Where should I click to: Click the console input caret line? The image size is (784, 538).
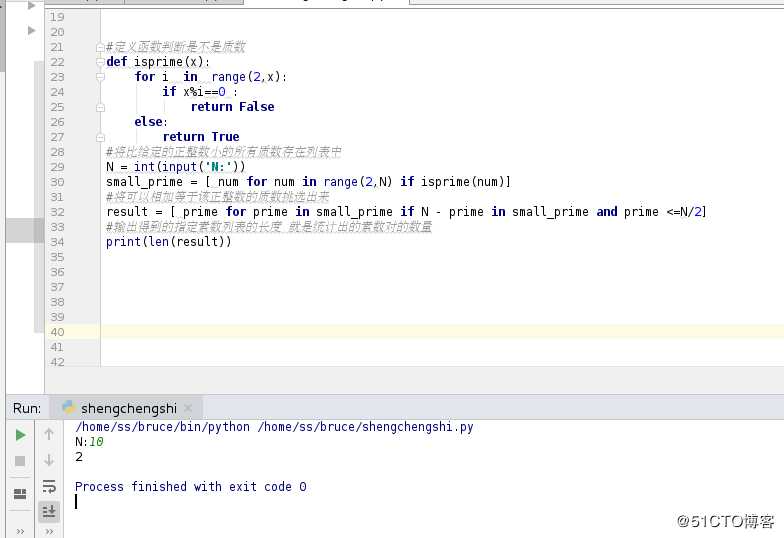(x=76, y=502)
